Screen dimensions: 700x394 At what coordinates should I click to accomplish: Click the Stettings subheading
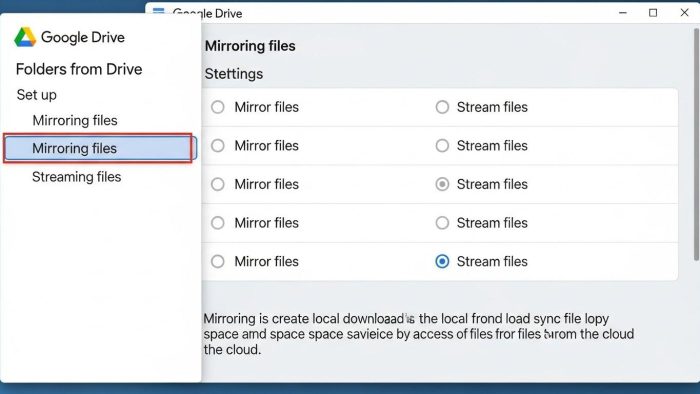(233, 74)
